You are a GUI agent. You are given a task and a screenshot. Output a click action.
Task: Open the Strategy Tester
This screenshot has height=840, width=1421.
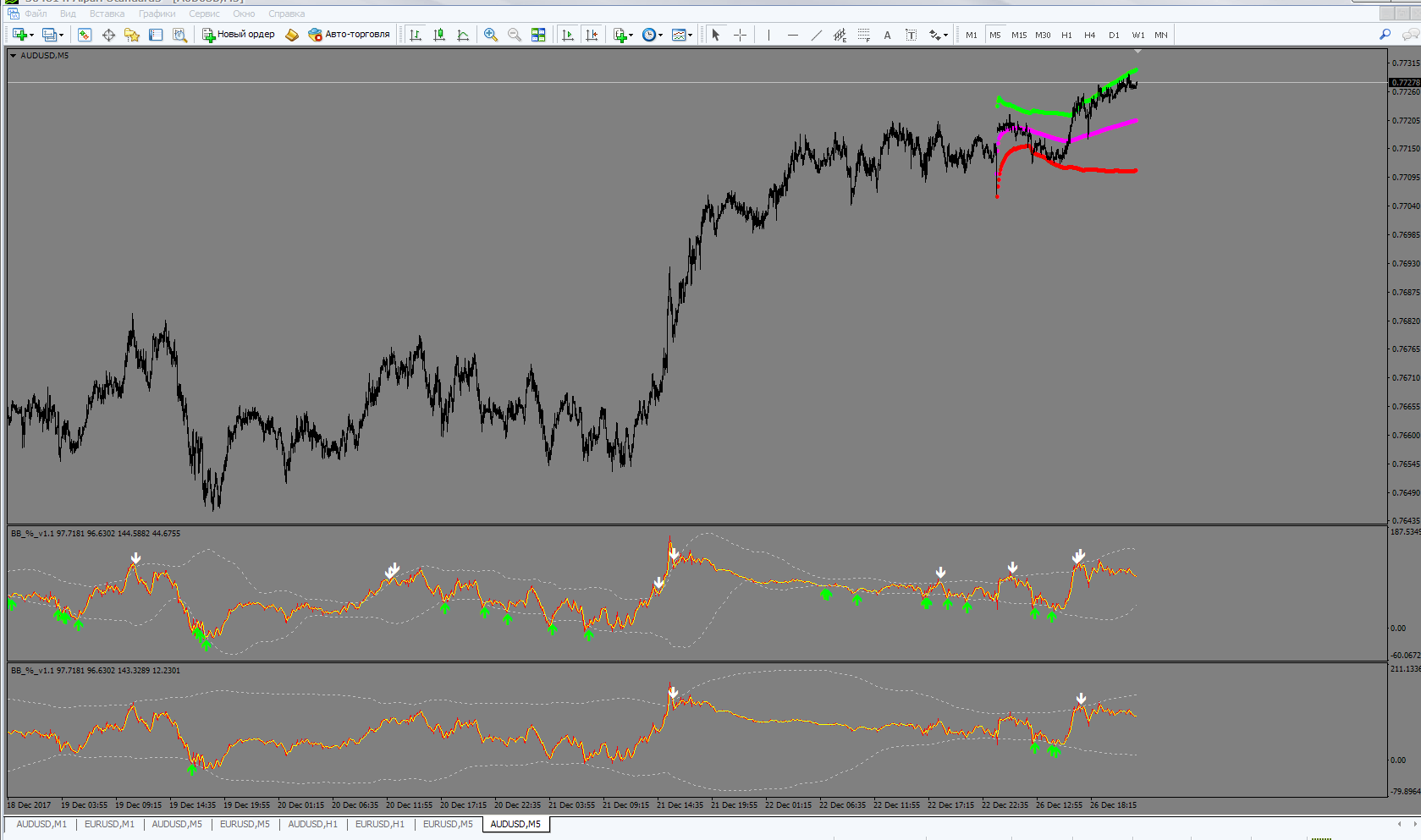pos(179,35)
